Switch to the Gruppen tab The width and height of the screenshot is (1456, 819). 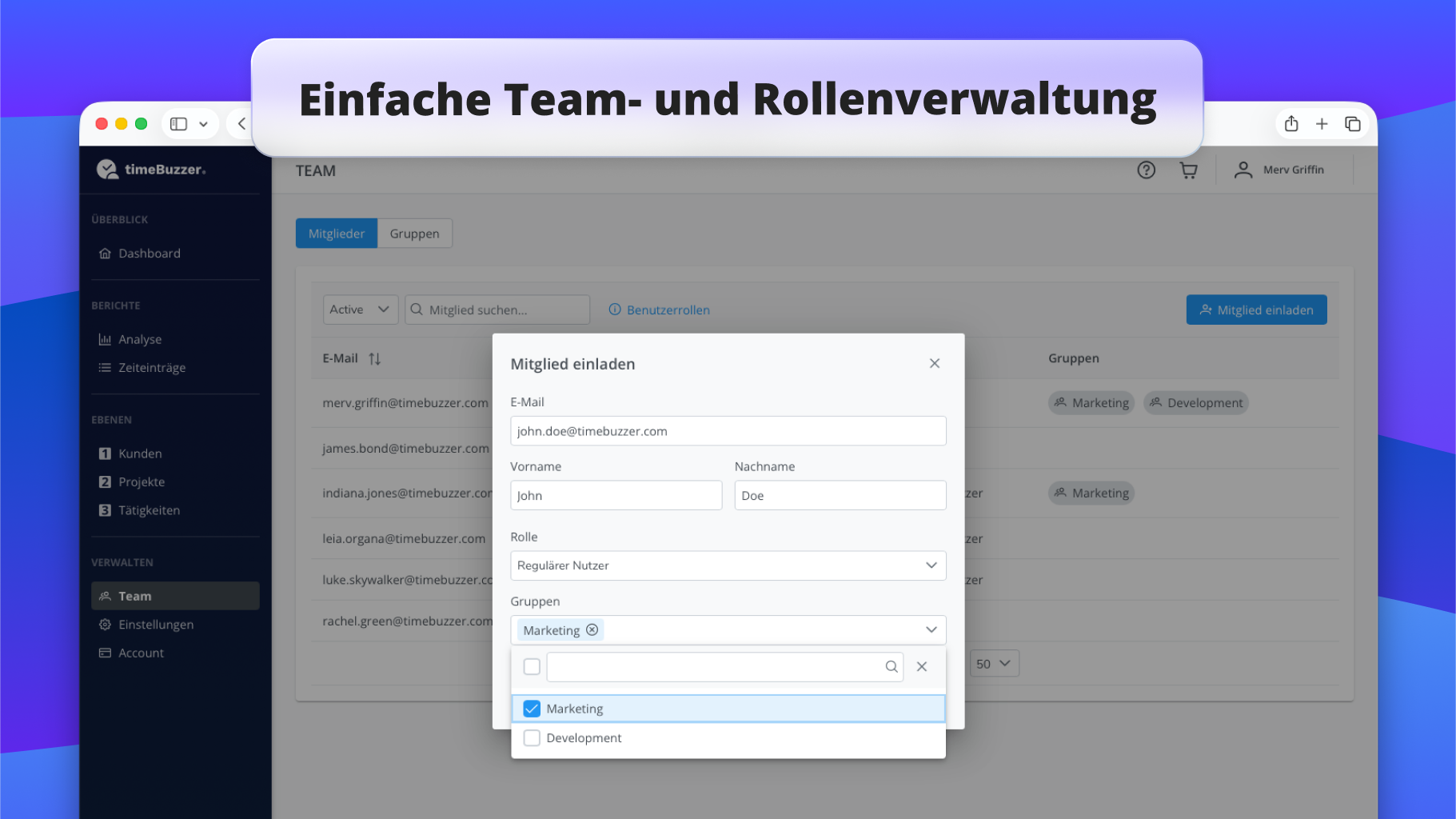pos(414,234)
